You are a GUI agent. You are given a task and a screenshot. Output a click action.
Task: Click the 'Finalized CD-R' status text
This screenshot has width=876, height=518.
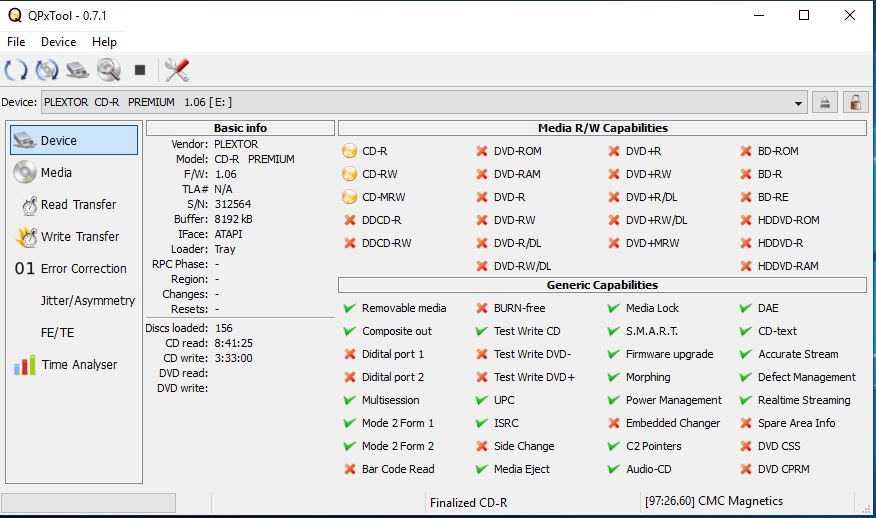coord(468,502)
